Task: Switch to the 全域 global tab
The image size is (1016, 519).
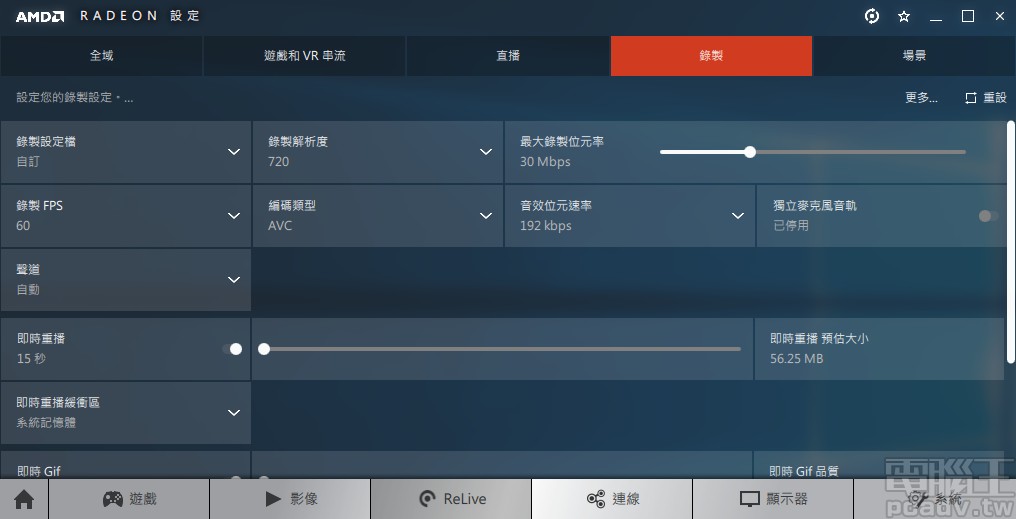Action: pyautogui.click(x=102, y=56)
